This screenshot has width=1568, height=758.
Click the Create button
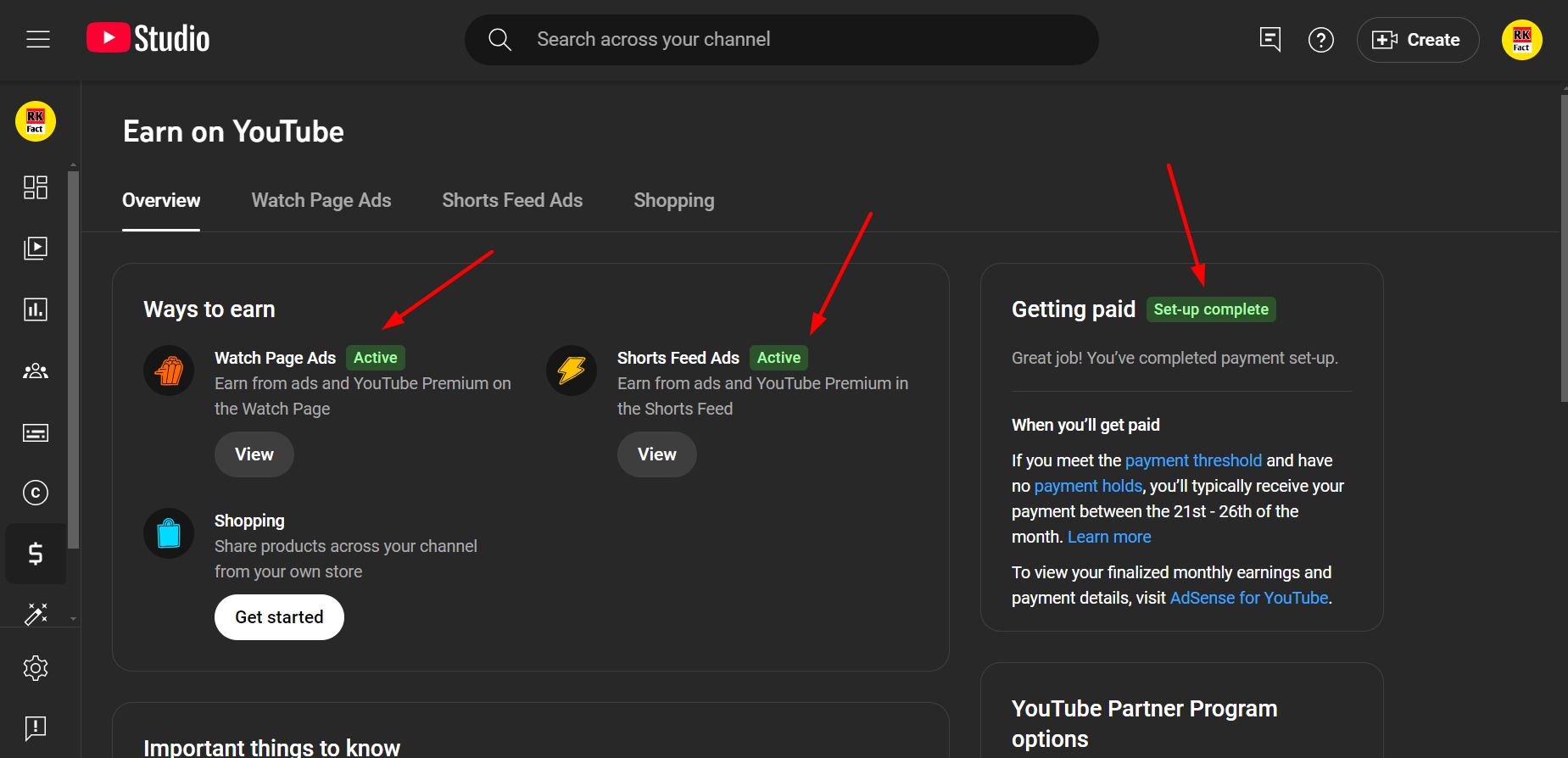click(1417, 40)
